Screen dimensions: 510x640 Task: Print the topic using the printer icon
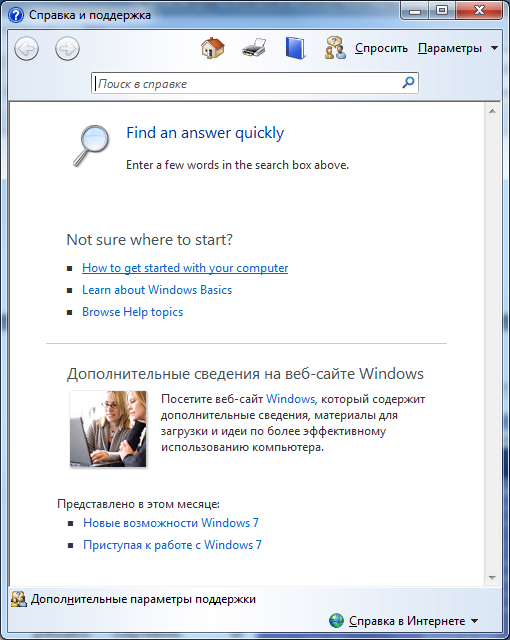254,48
